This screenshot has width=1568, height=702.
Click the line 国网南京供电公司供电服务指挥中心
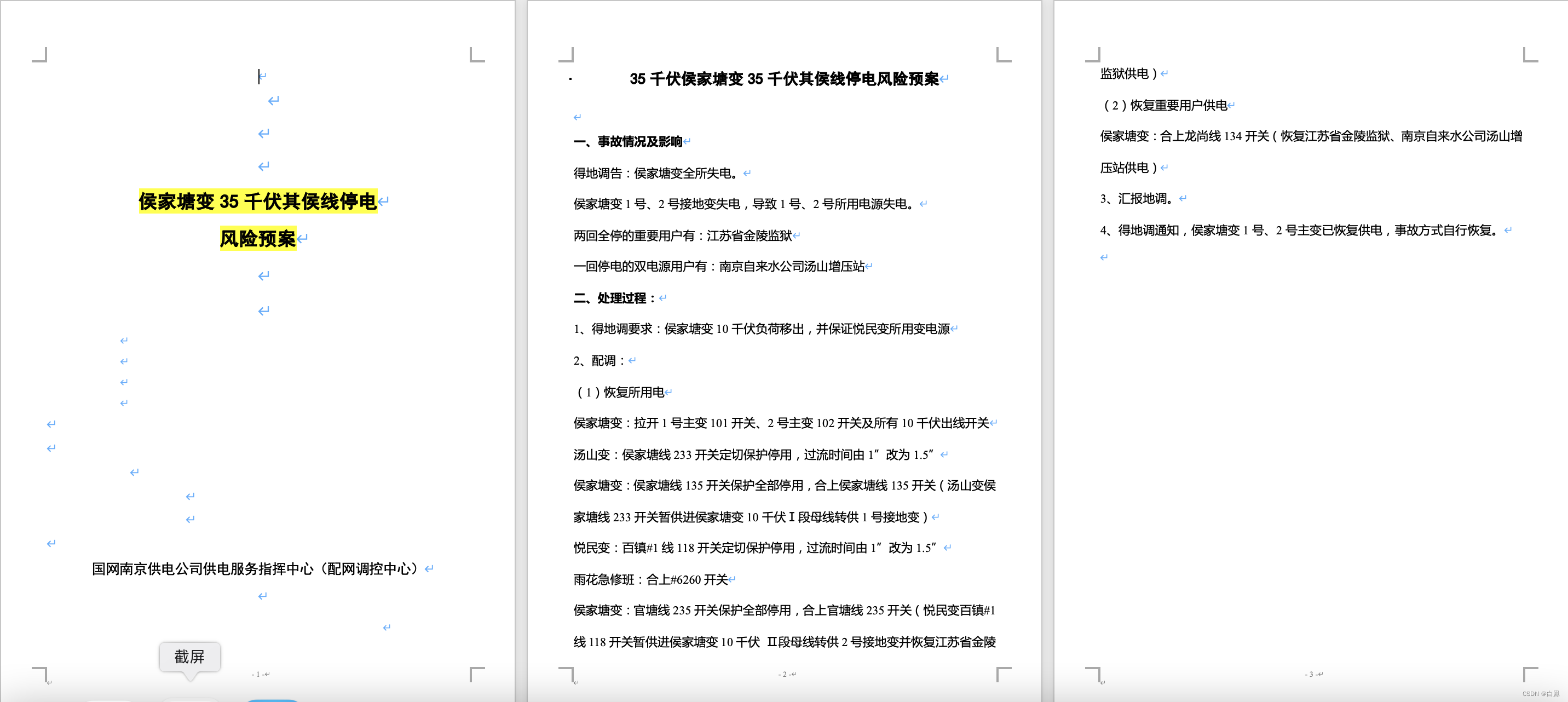[256, 568]
